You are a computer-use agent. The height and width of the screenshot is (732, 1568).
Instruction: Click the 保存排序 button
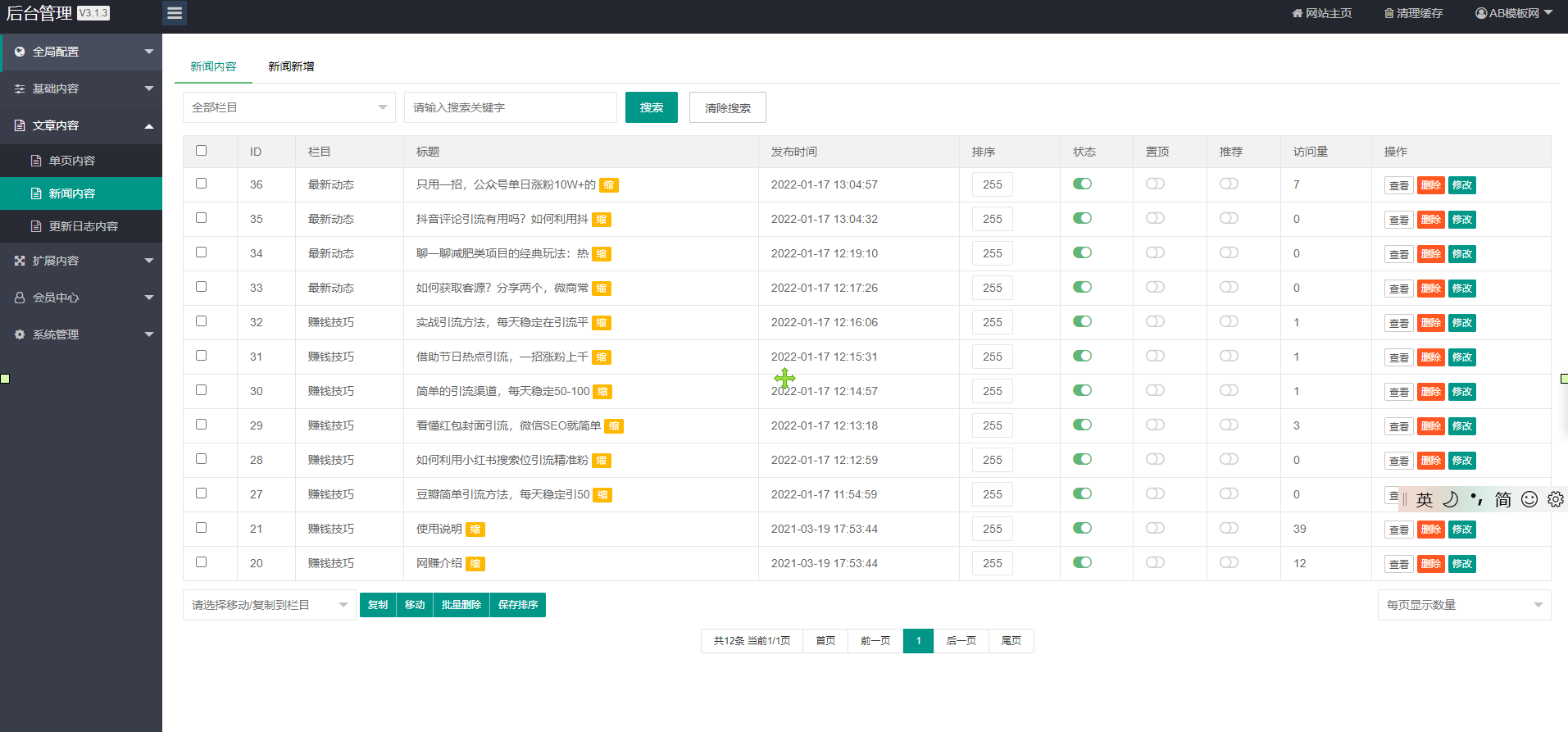tap(518, 605)
